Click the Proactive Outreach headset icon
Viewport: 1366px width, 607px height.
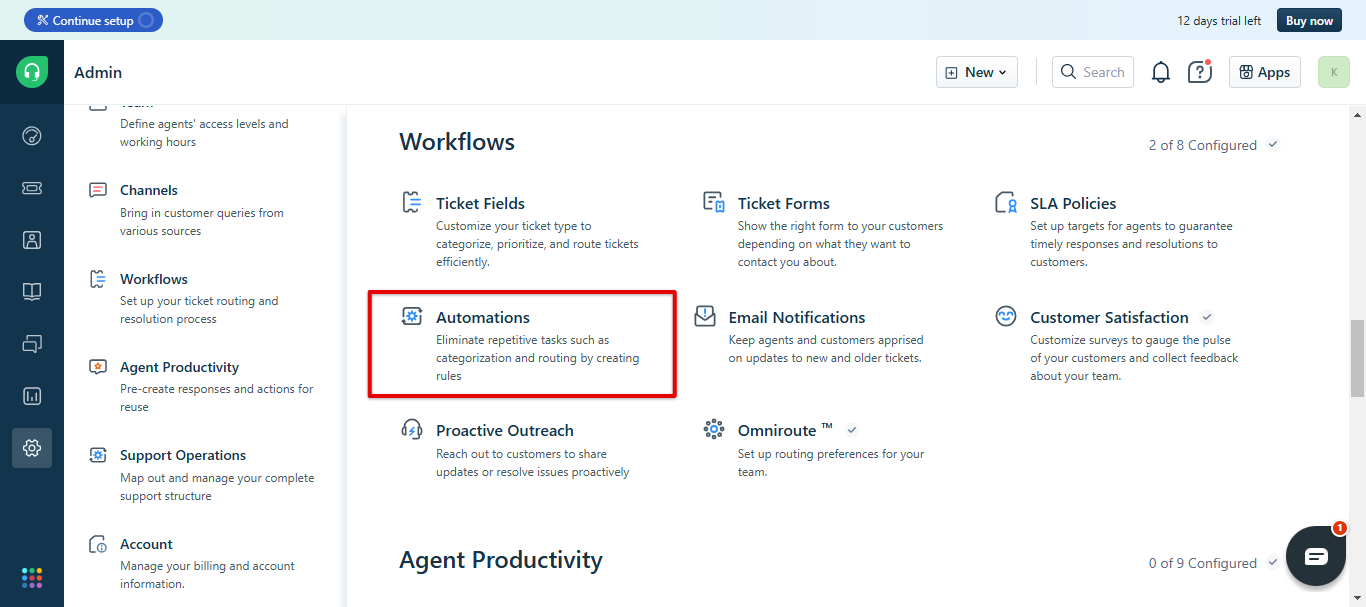pos(411,430)
